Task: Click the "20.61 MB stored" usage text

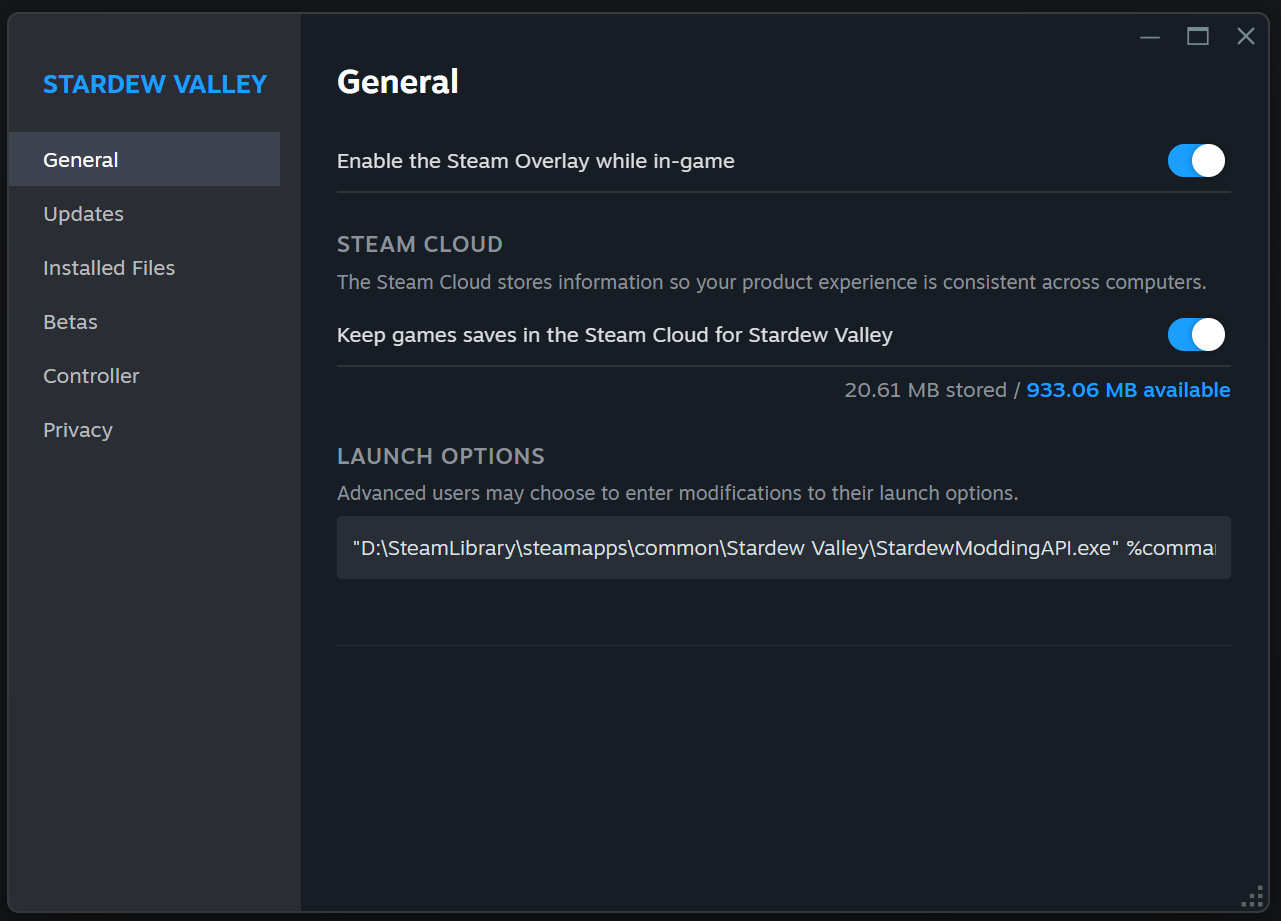Action: click(925, 390)
